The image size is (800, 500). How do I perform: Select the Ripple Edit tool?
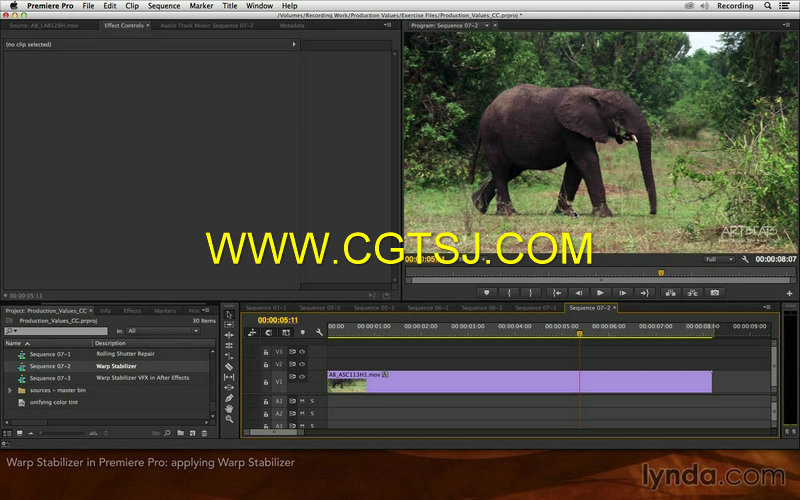[229, 335]
